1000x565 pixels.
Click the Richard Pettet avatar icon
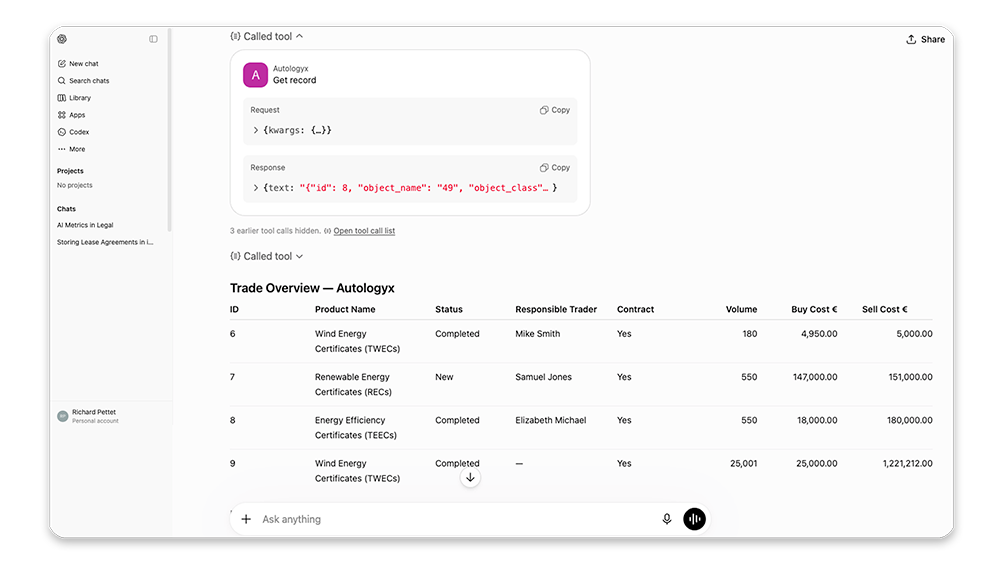pos(62,416)
